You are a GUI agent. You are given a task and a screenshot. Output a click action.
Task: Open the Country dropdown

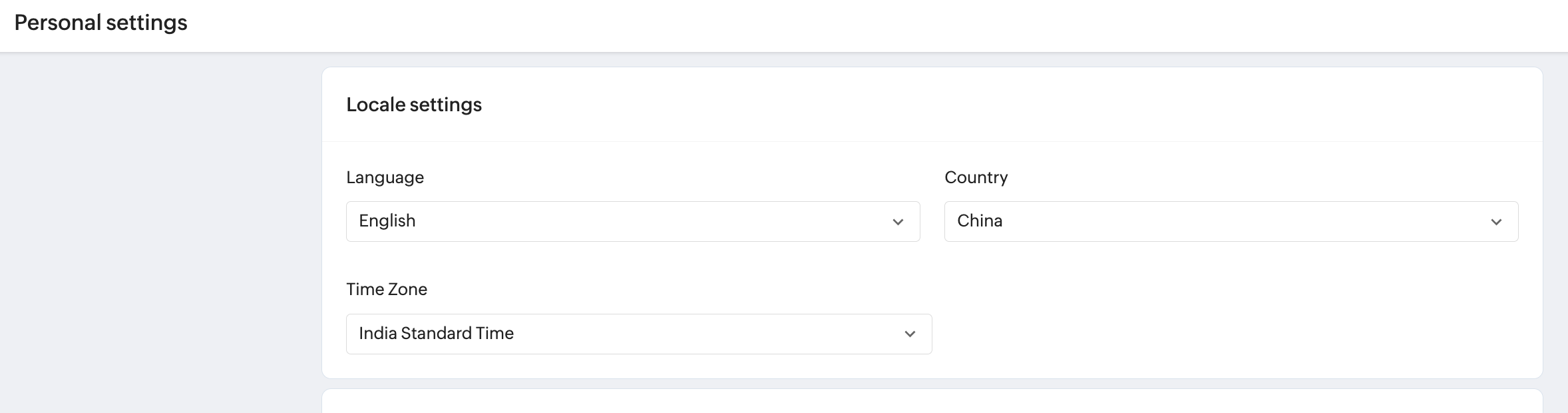(x=1231, y=221)
